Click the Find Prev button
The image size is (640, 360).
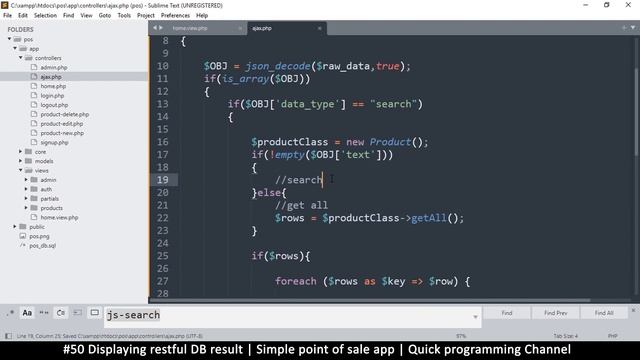point(556,313)
